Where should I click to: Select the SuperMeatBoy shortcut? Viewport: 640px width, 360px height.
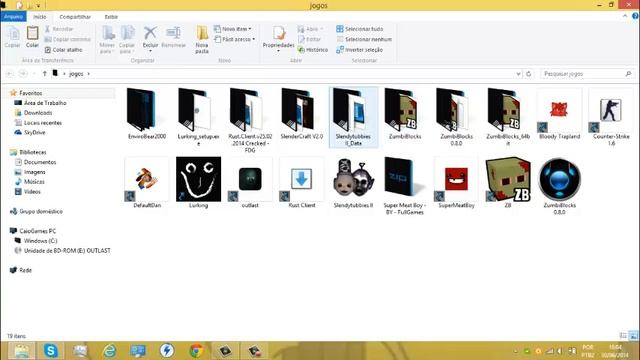pos(456,183)
